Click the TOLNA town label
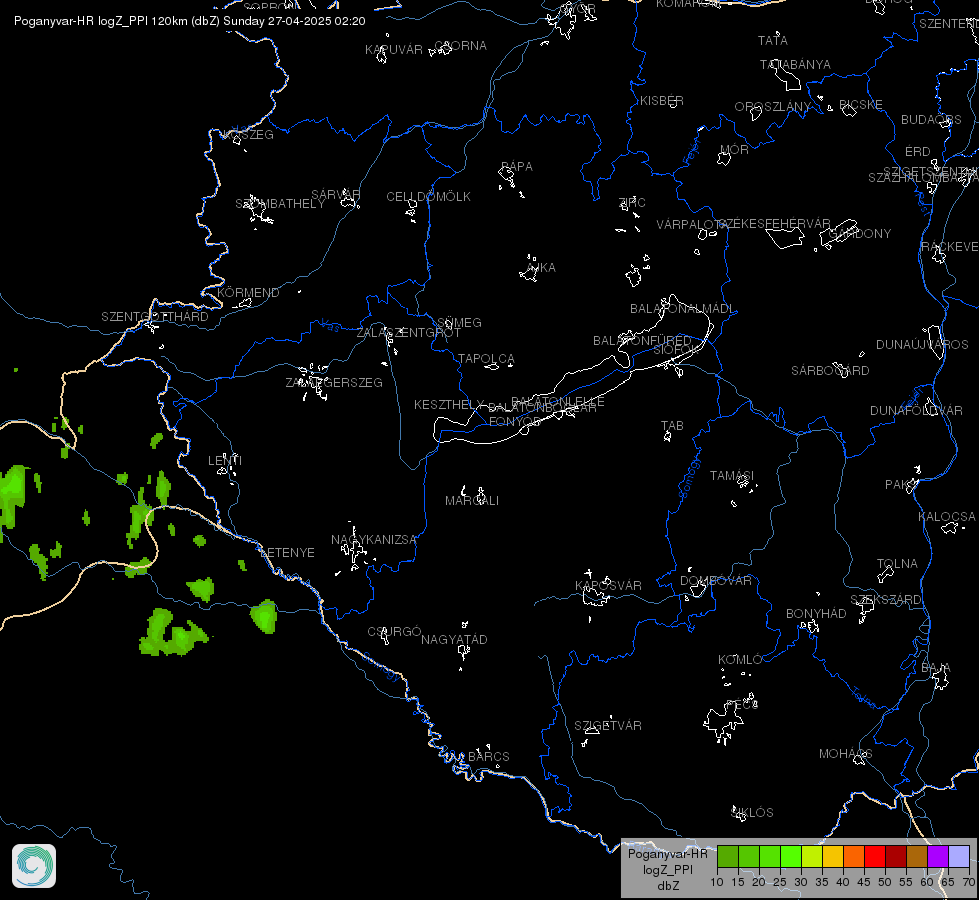This screenshot has height=900, width=979. pos(897,564)
